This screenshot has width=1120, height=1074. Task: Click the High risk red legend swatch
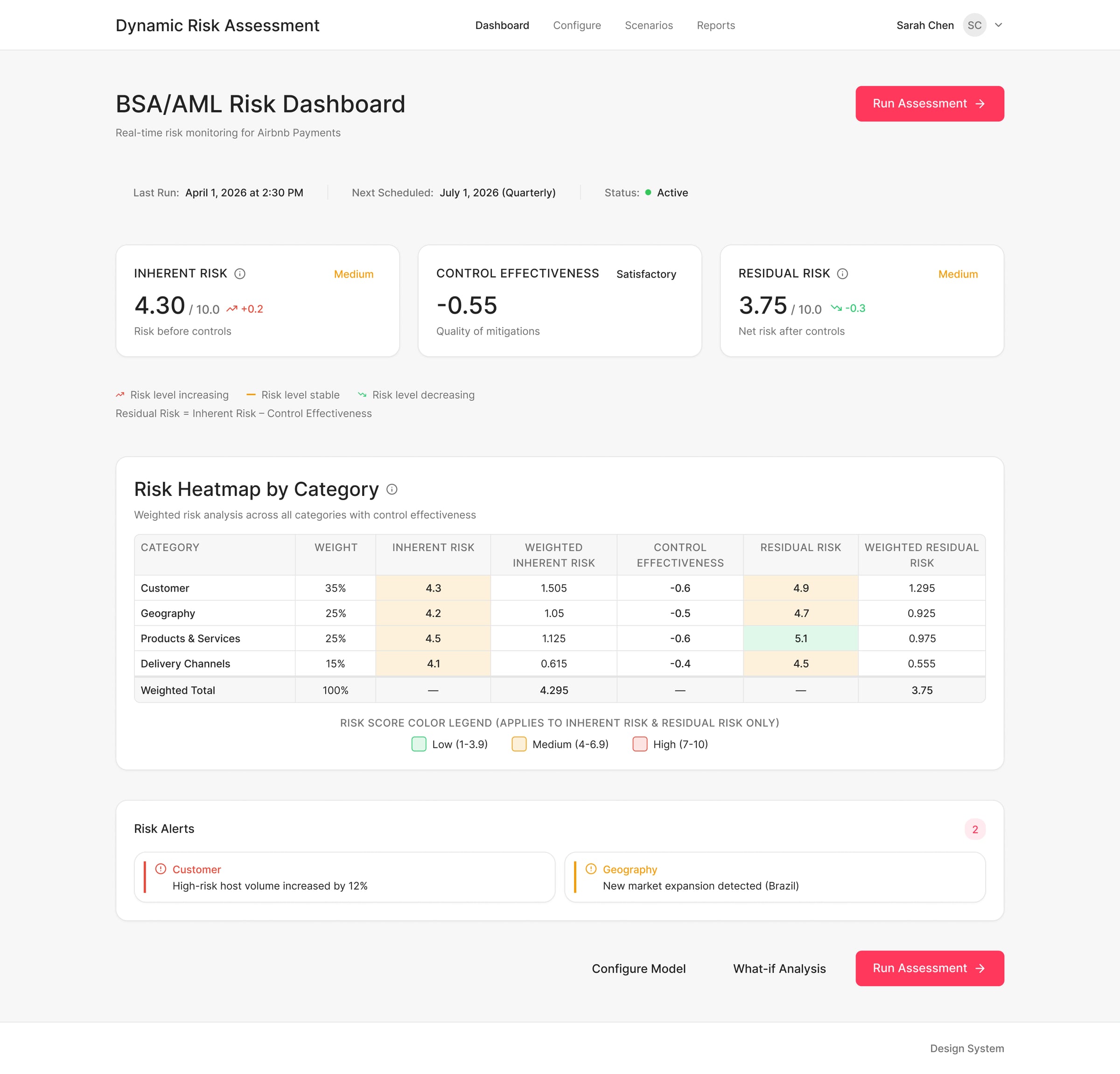pos(639,744)
